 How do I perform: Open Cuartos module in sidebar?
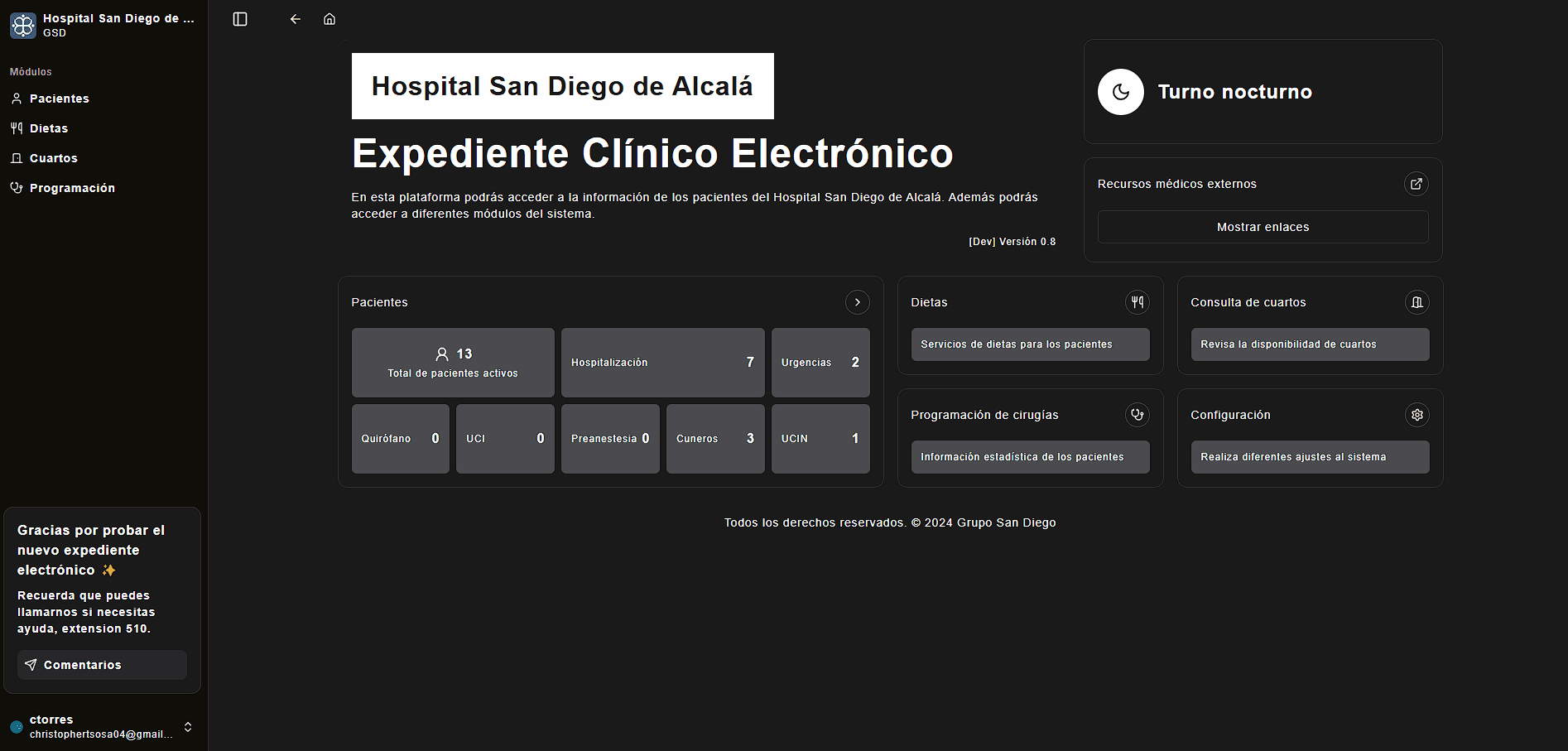[x=103, y=158]
